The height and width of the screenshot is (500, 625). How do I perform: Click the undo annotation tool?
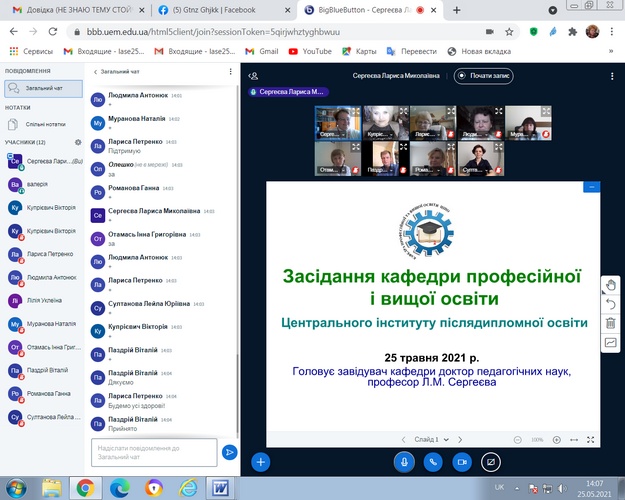610,304
